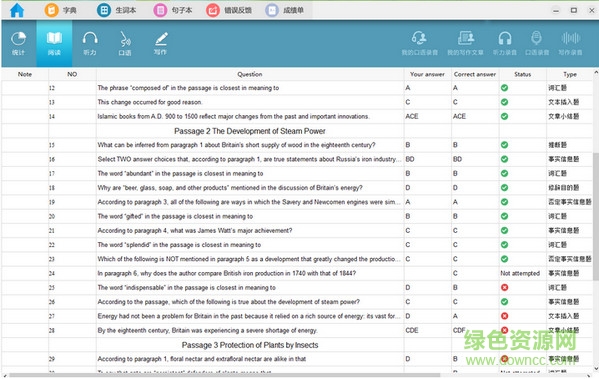The image size is (599, 379).
Task: Click the Passage 3 Protection of Plants heading
Action: (250, 345)
